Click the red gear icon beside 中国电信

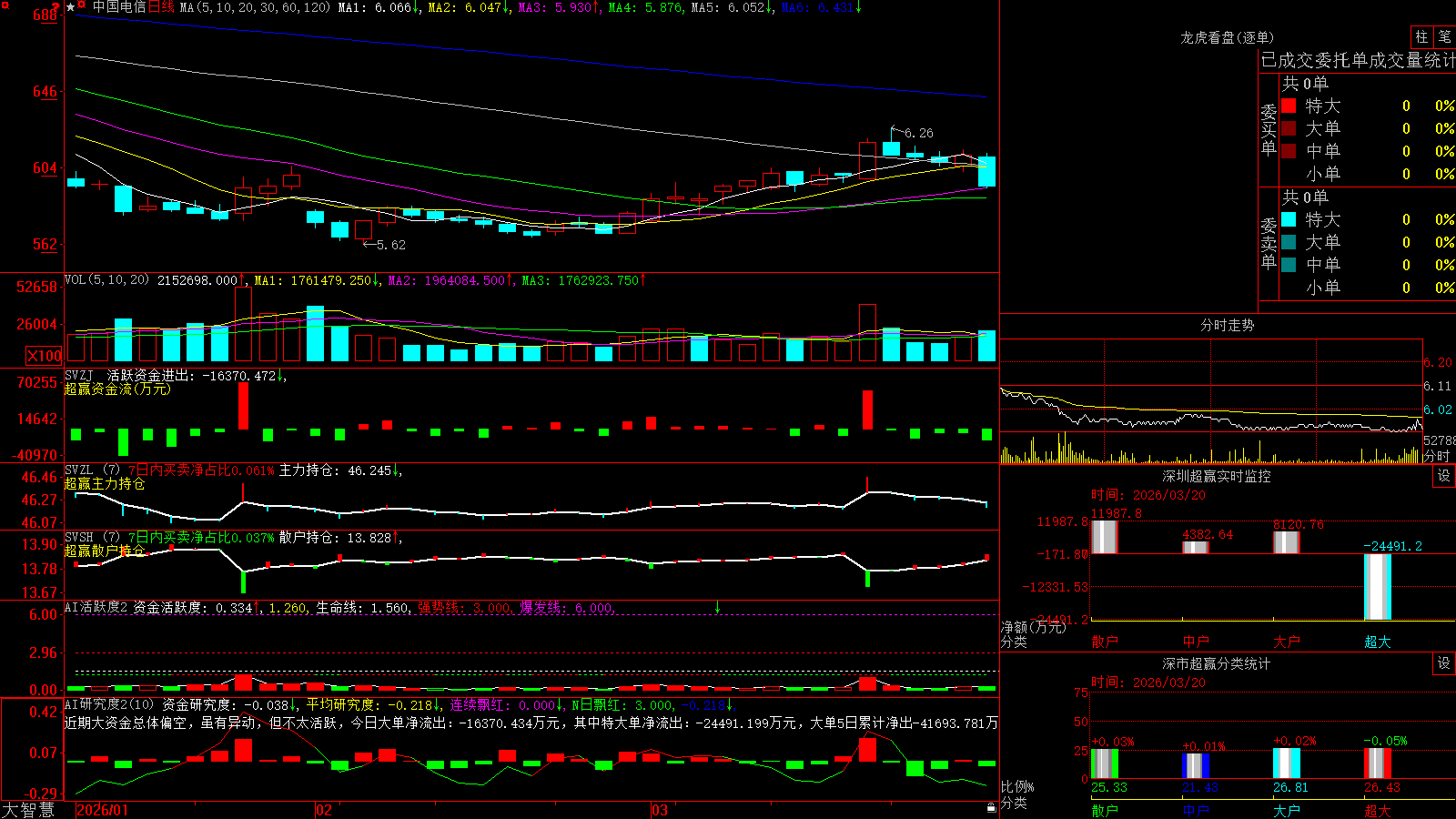tap(81, 5)
